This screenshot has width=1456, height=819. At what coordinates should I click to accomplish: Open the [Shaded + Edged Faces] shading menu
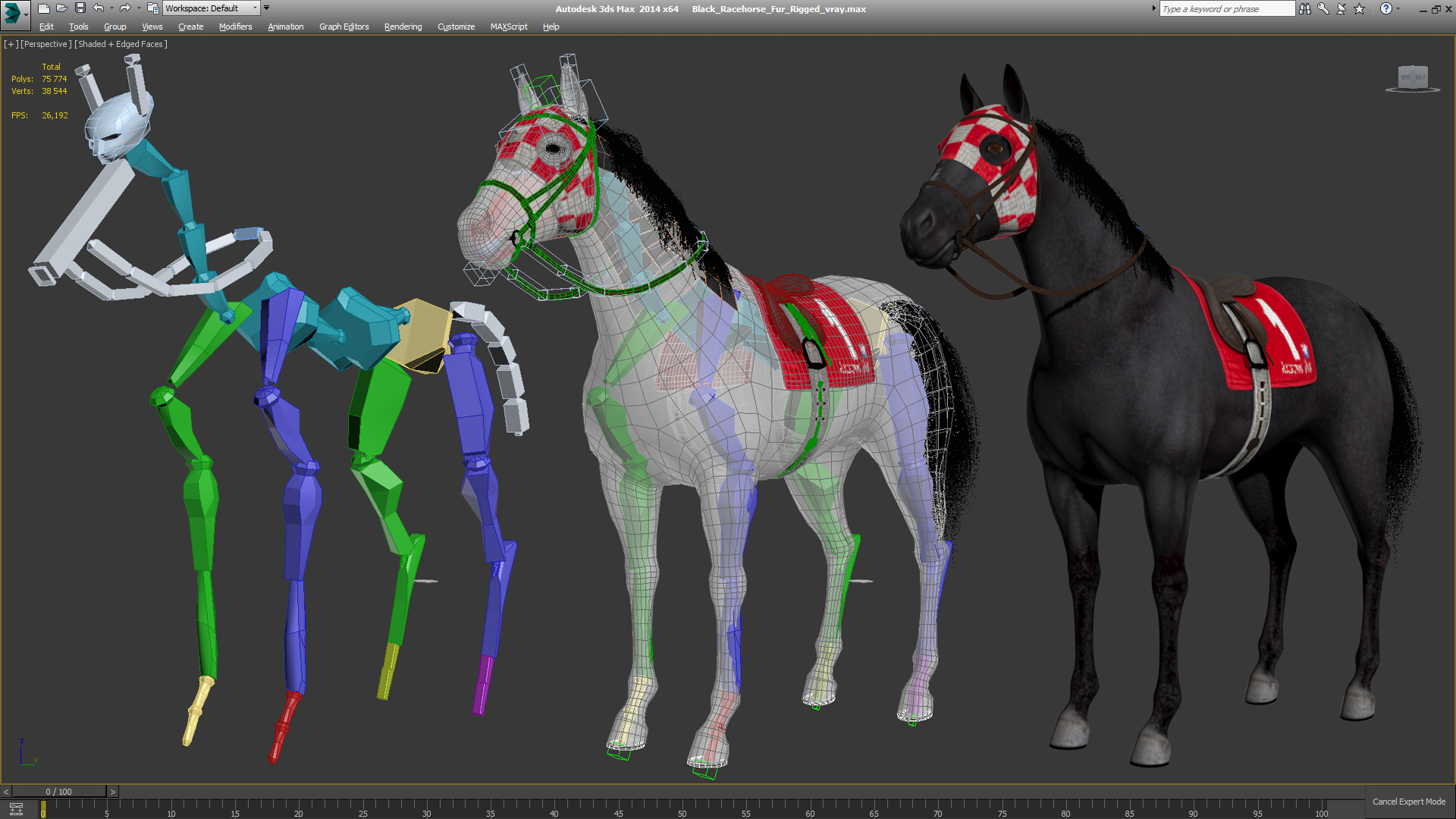click(121, 44)
